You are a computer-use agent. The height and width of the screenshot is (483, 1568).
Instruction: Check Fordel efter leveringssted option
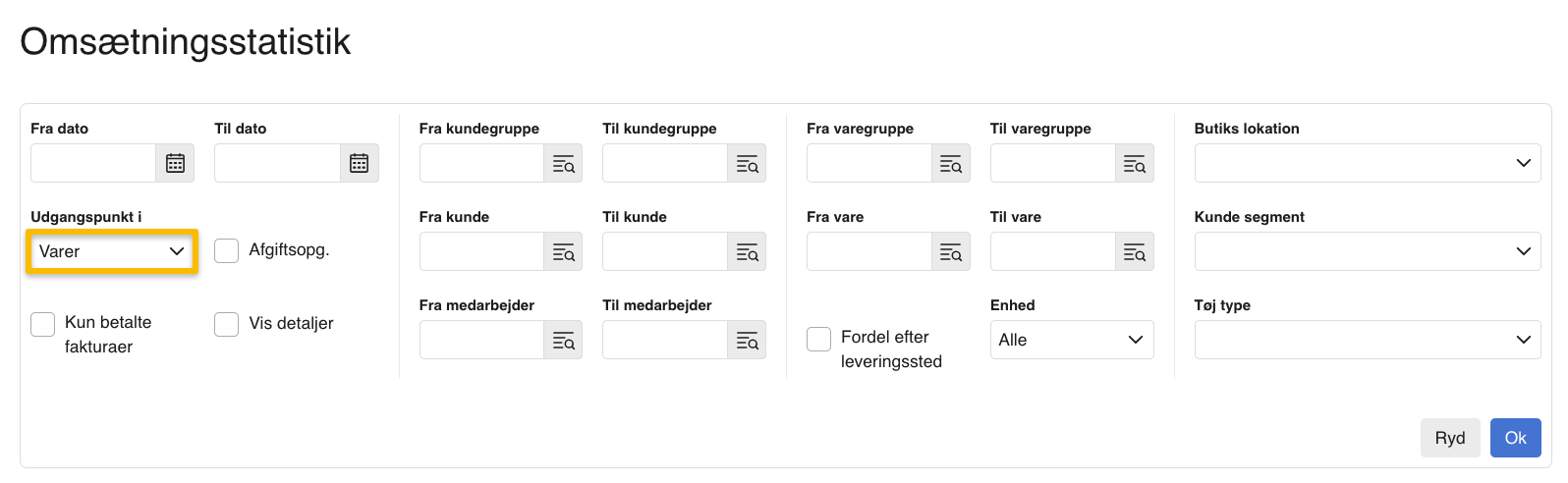[818, 339]
